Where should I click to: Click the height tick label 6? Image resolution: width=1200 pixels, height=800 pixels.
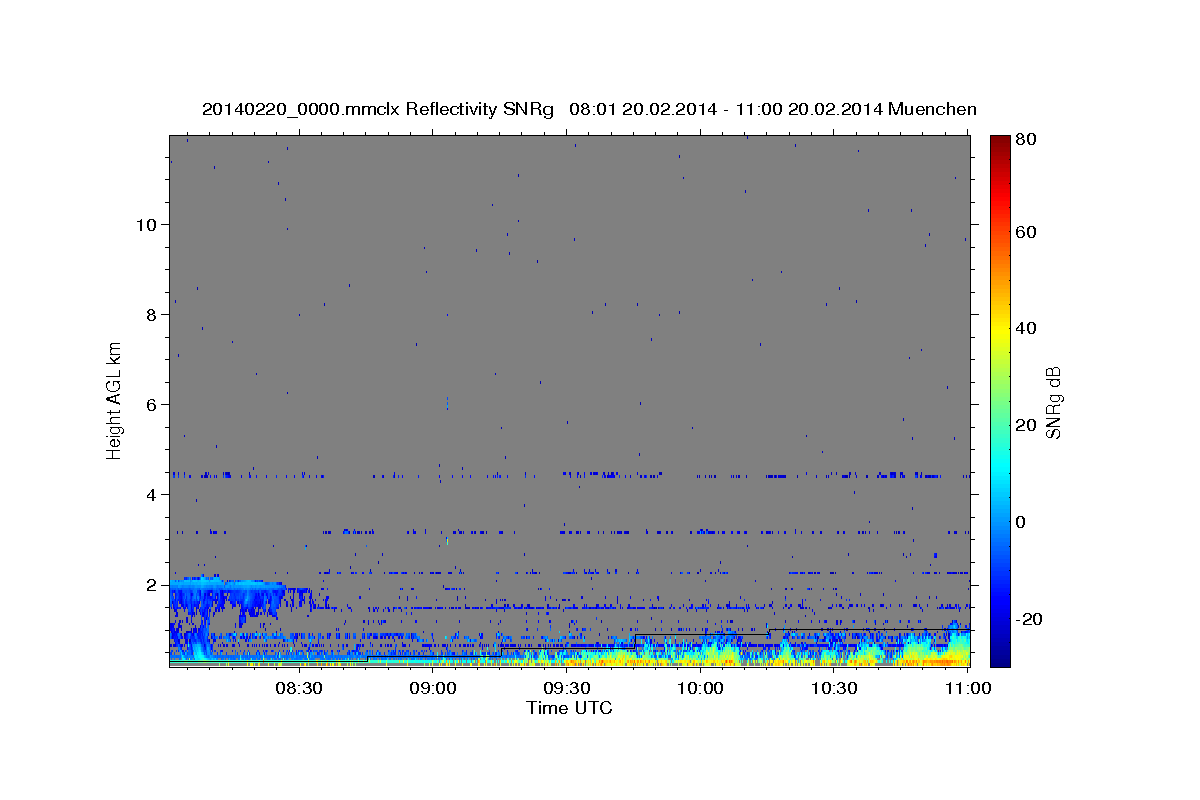coord(151,404)
